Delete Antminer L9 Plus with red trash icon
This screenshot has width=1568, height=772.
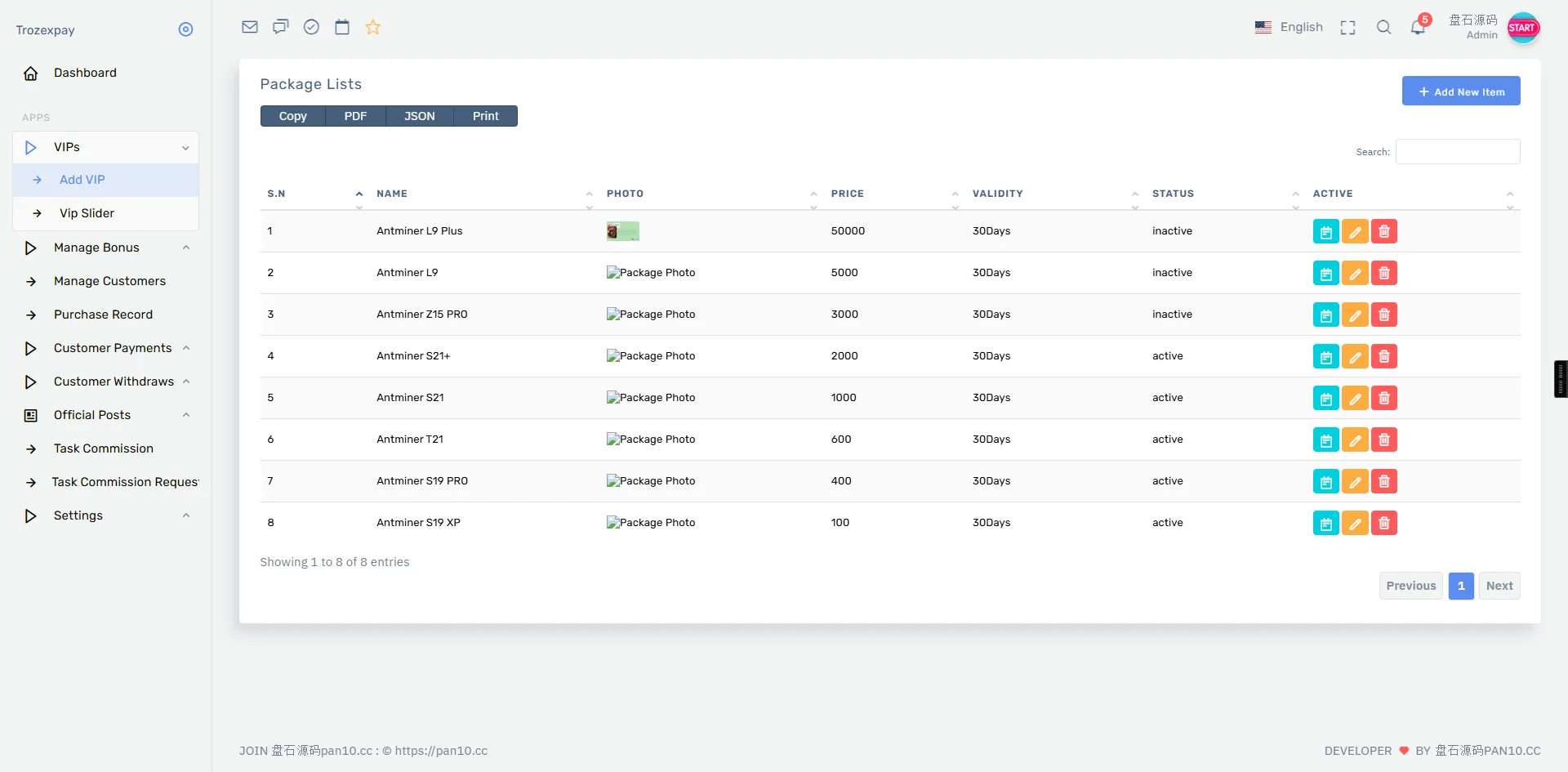click(x=1384, y=232)
